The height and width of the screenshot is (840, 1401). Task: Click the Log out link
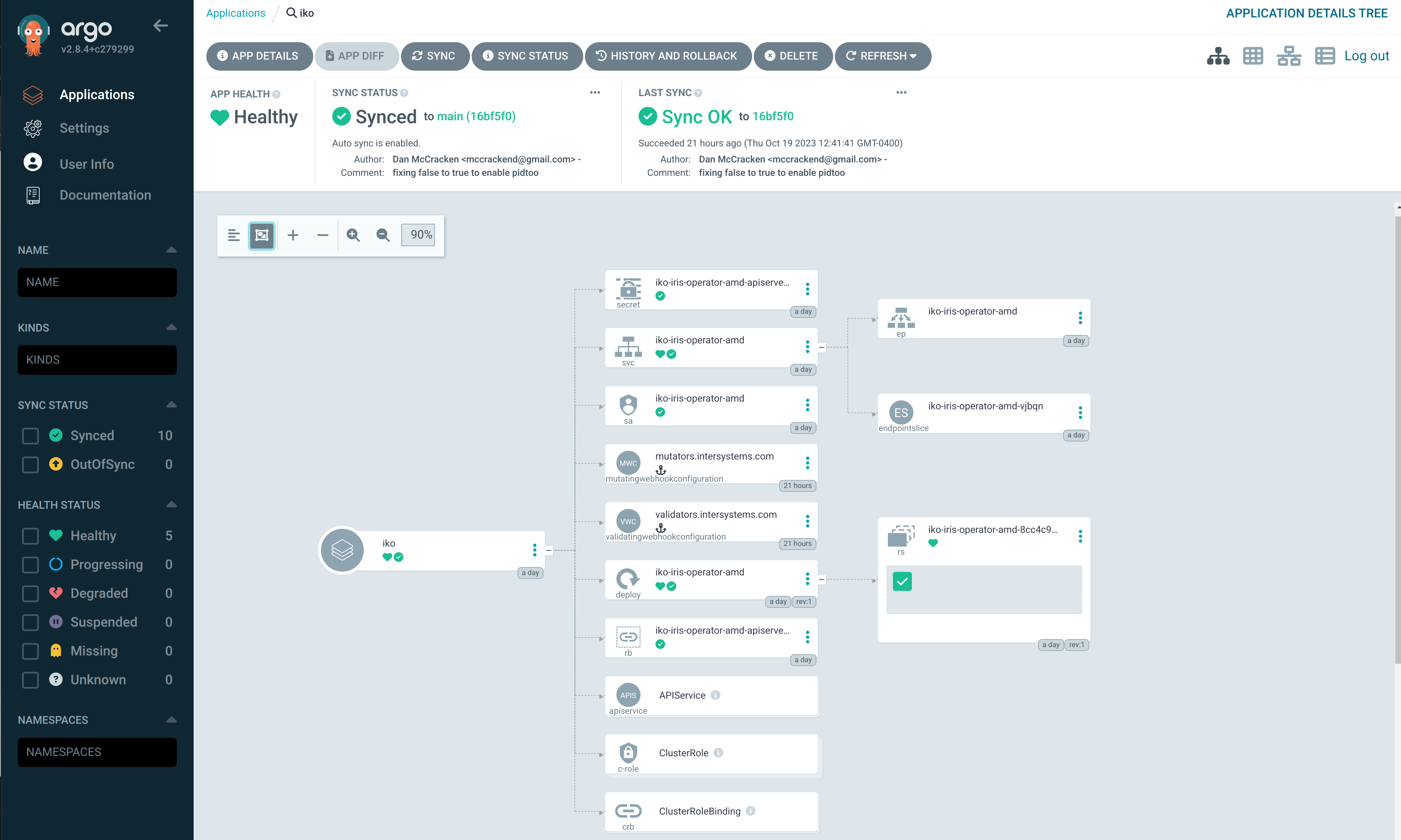[1366, 56]
